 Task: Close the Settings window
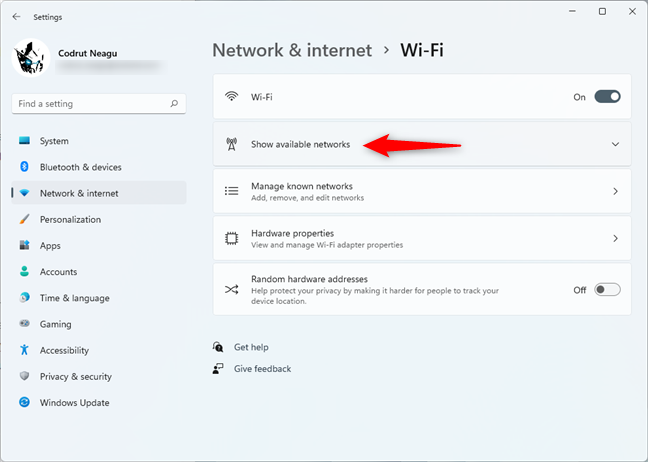632,11
